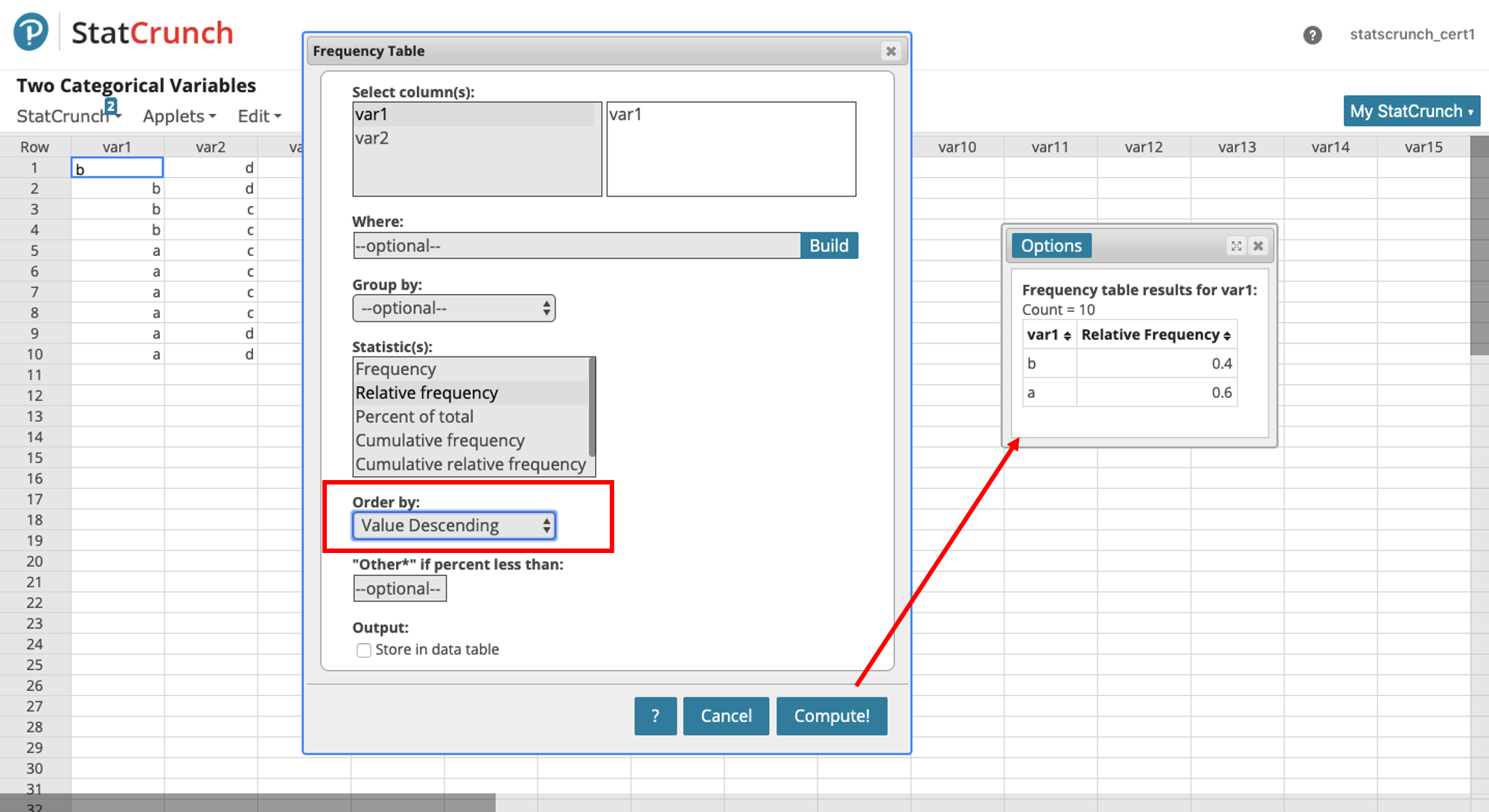
Task: Click the Compute! button
Action: click(831, 715)
